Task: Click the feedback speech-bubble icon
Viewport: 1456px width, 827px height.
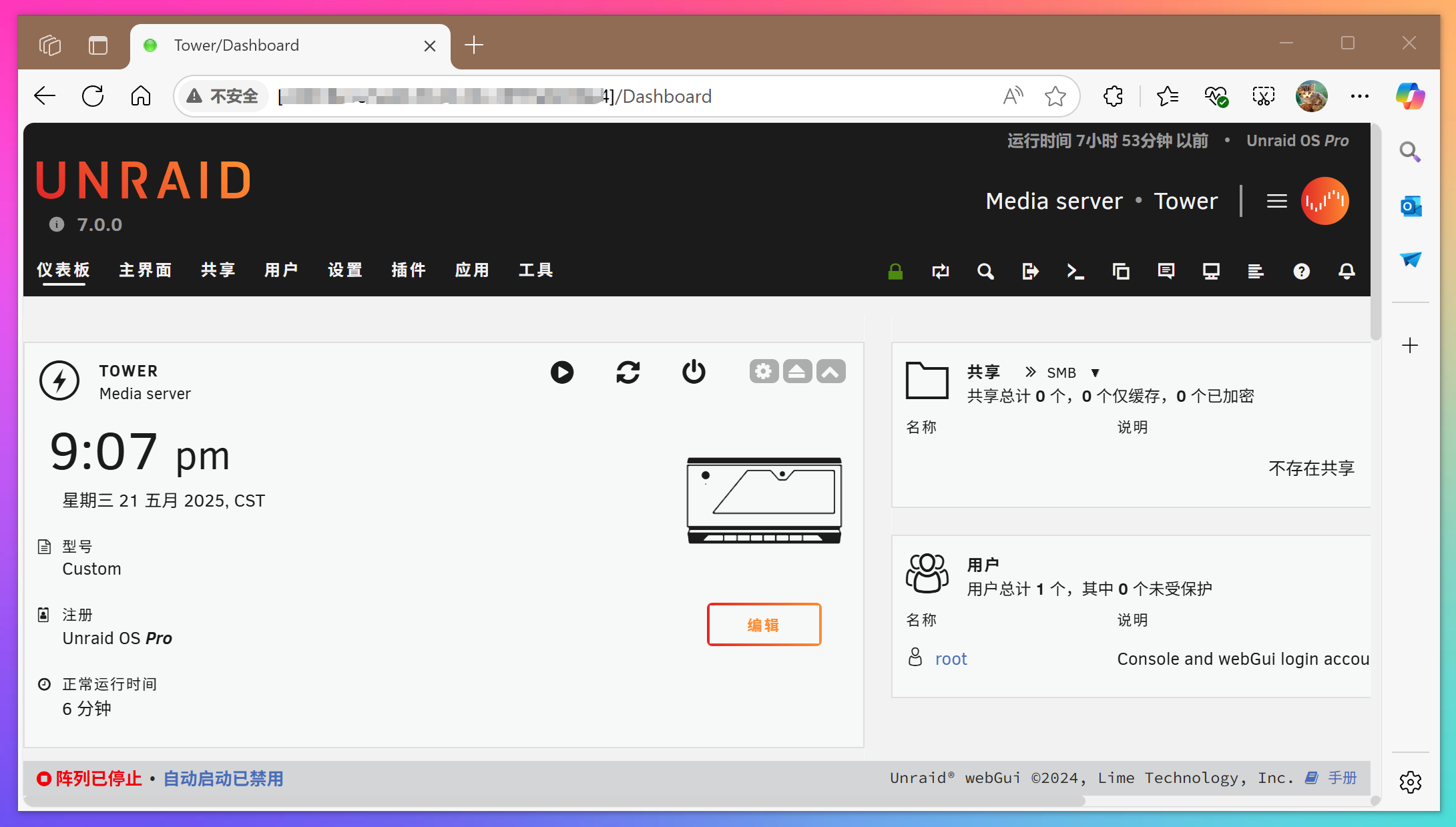Action: (1166, 271)
